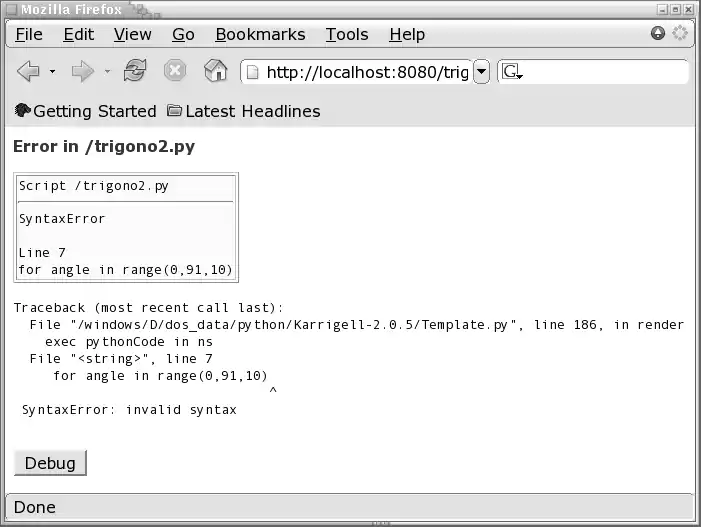Click the 'exec pythonCode in ns' line
Image resolution: width=701 pixels, height=527 pixels.
click(129, 342)
